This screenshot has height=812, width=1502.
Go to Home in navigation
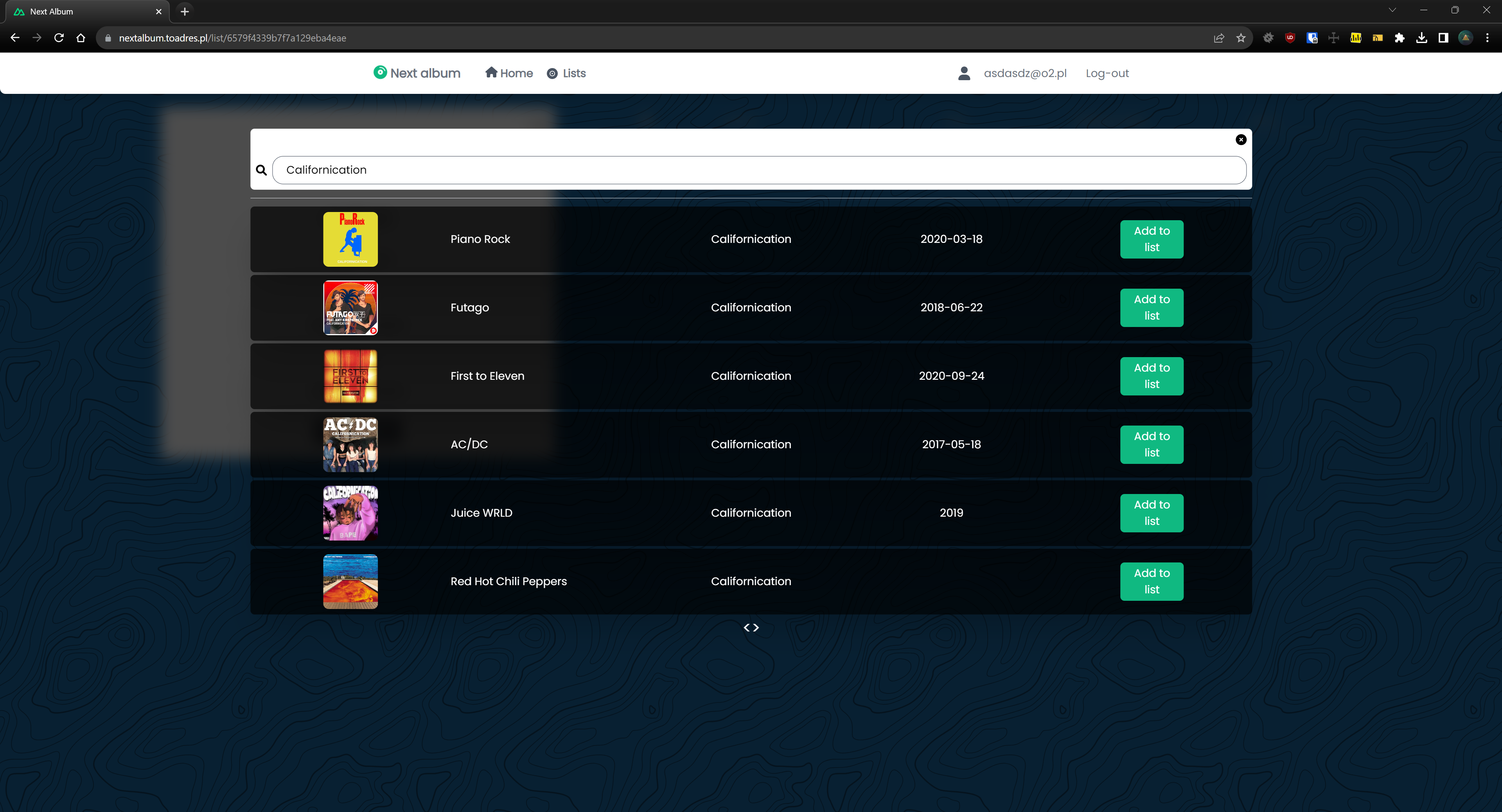pos(509,73)
